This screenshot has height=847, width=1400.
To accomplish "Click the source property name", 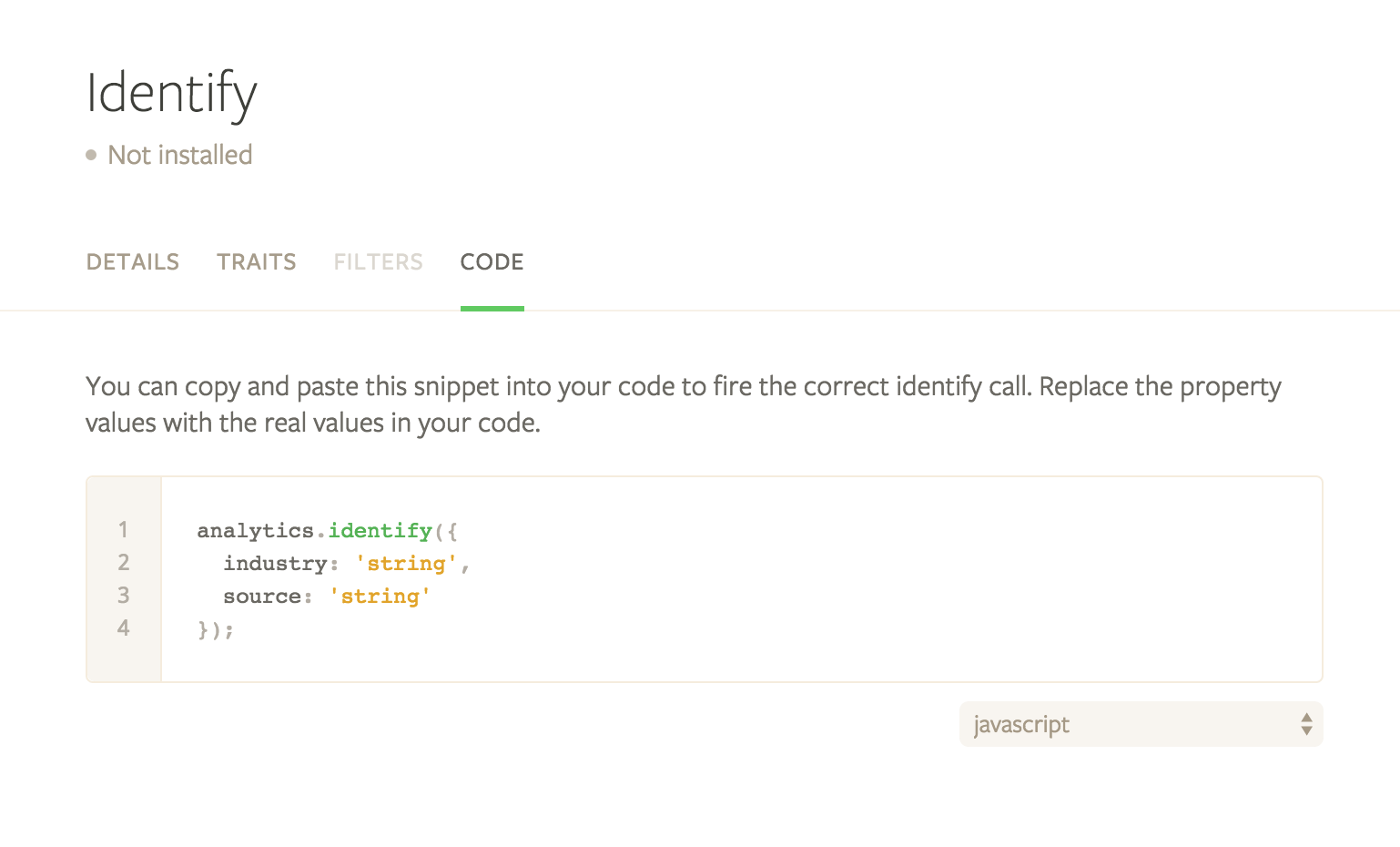I will click(x=262, y=597).
